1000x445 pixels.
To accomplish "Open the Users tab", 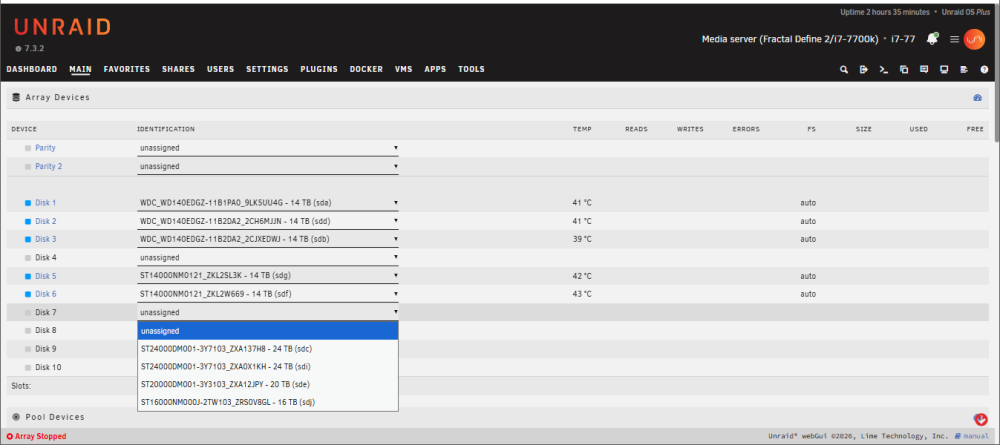I will click(x=221, y=69).
